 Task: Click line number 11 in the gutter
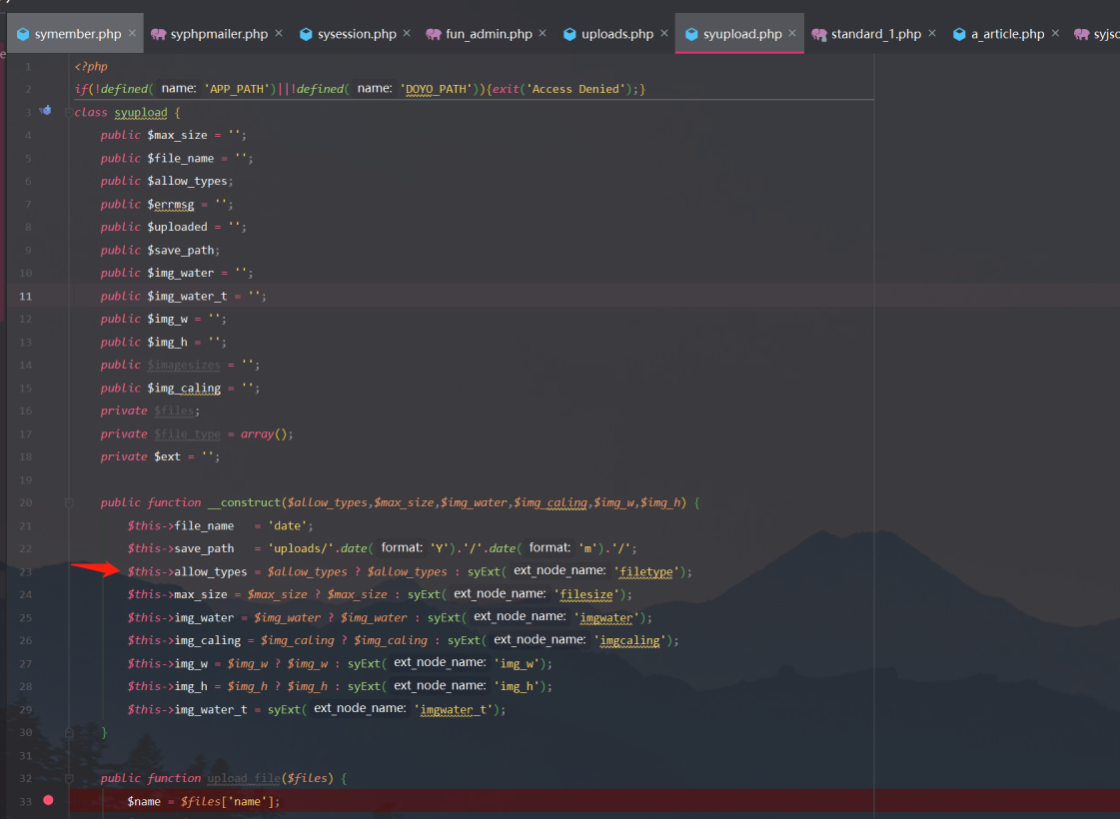(26, 296)
